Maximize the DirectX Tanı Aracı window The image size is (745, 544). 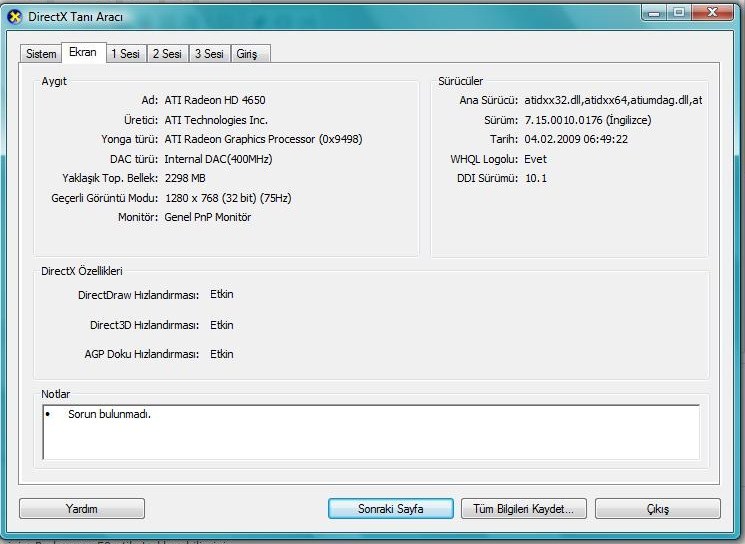point(679,12)
